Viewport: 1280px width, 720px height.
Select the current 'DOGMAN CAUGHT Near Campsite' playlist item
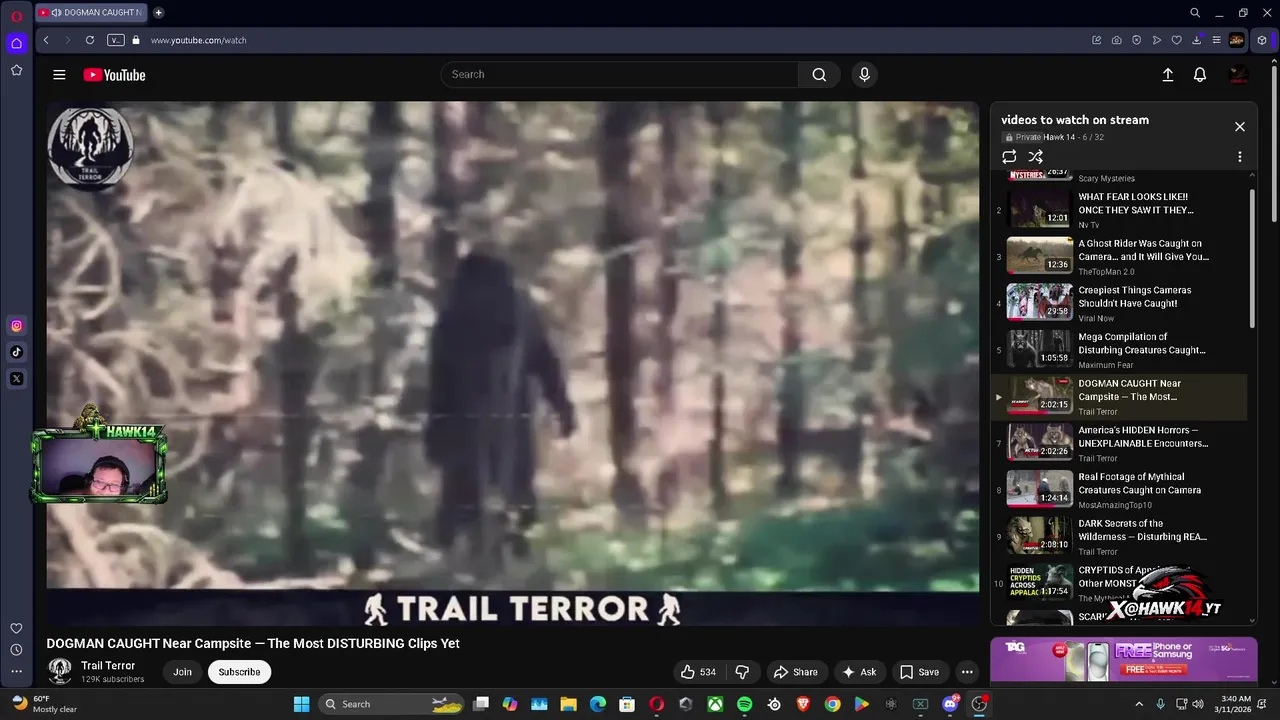1119,397
